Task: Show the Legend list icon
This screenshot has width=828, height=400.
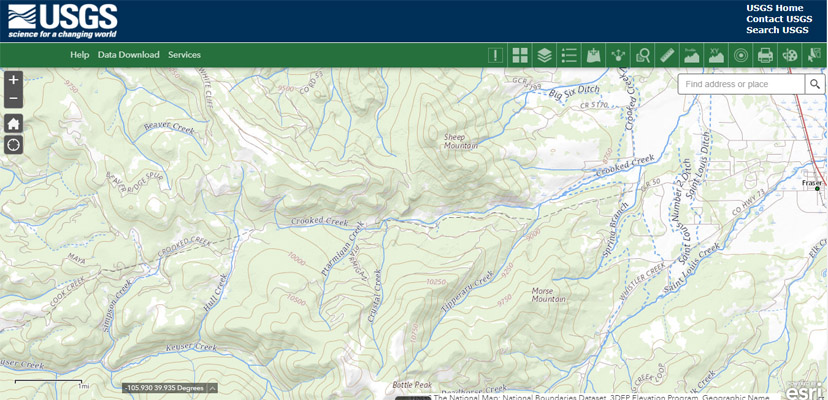Action: pyautogui.click(x=569, y=55)
